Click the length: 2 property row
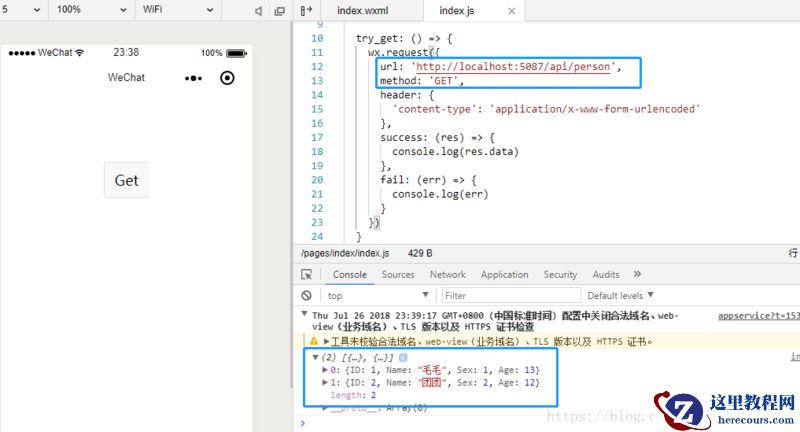 (x=353, y=395)
